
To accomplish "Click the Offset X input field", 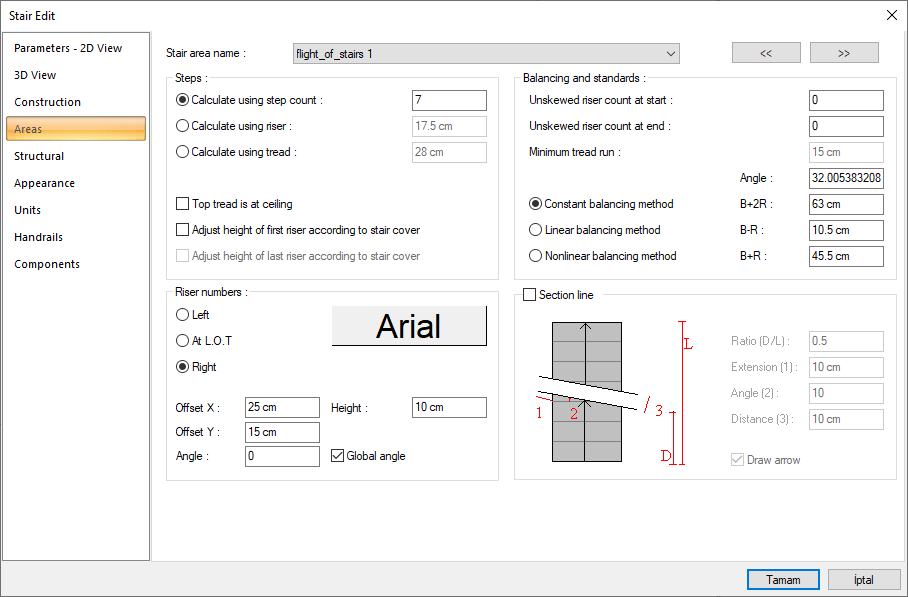I will (281, 407).
